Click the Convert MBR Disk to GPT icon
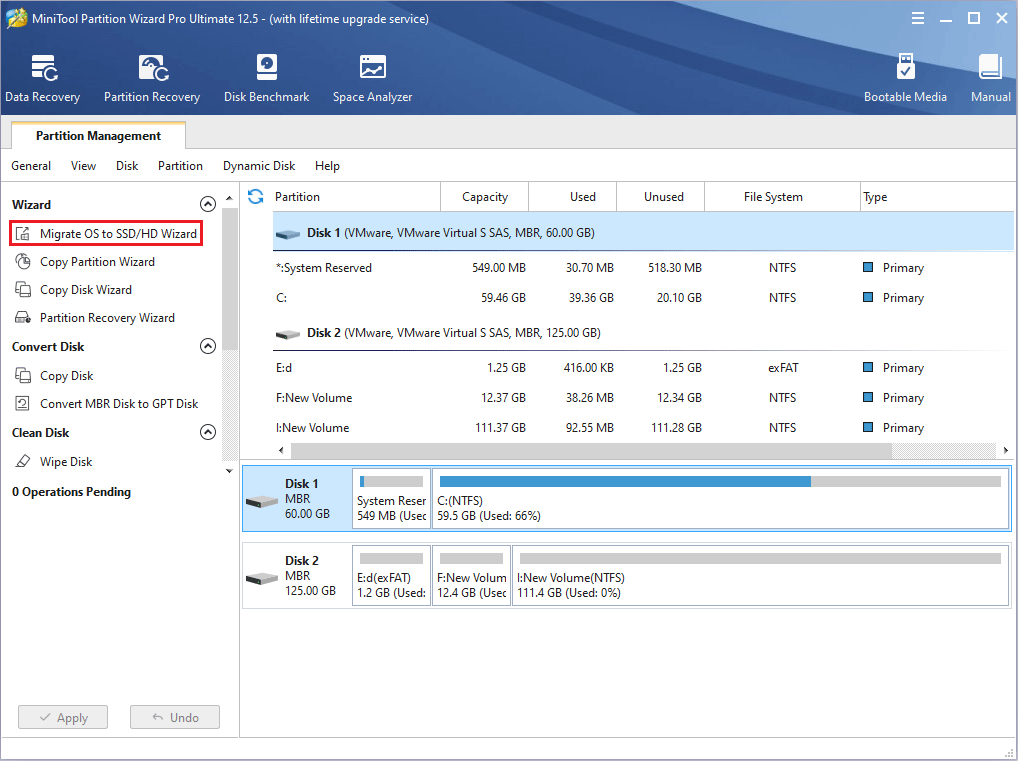The width and height of the screenshot is (1018, 761). pos(23,403)
